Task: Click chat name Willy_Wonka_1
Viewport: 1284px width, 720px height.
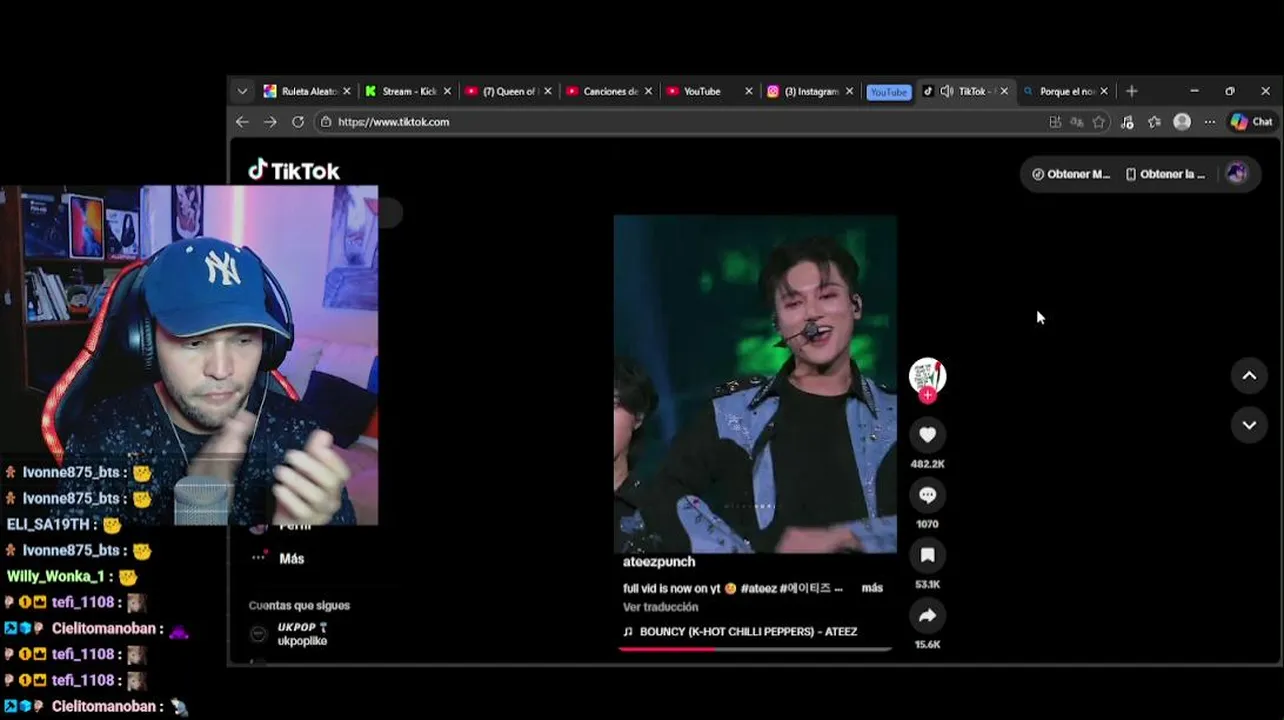Action: [x=56, y=576]
